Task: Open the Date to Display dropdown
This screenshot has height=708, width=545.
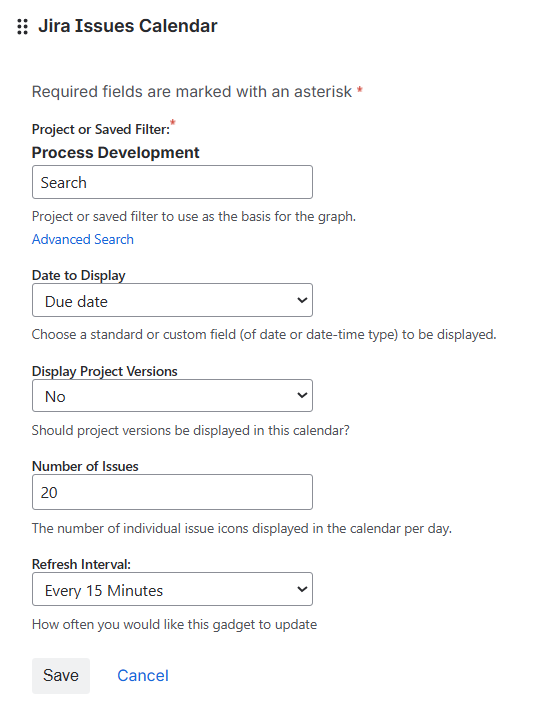Action: (x=172, y=300)
